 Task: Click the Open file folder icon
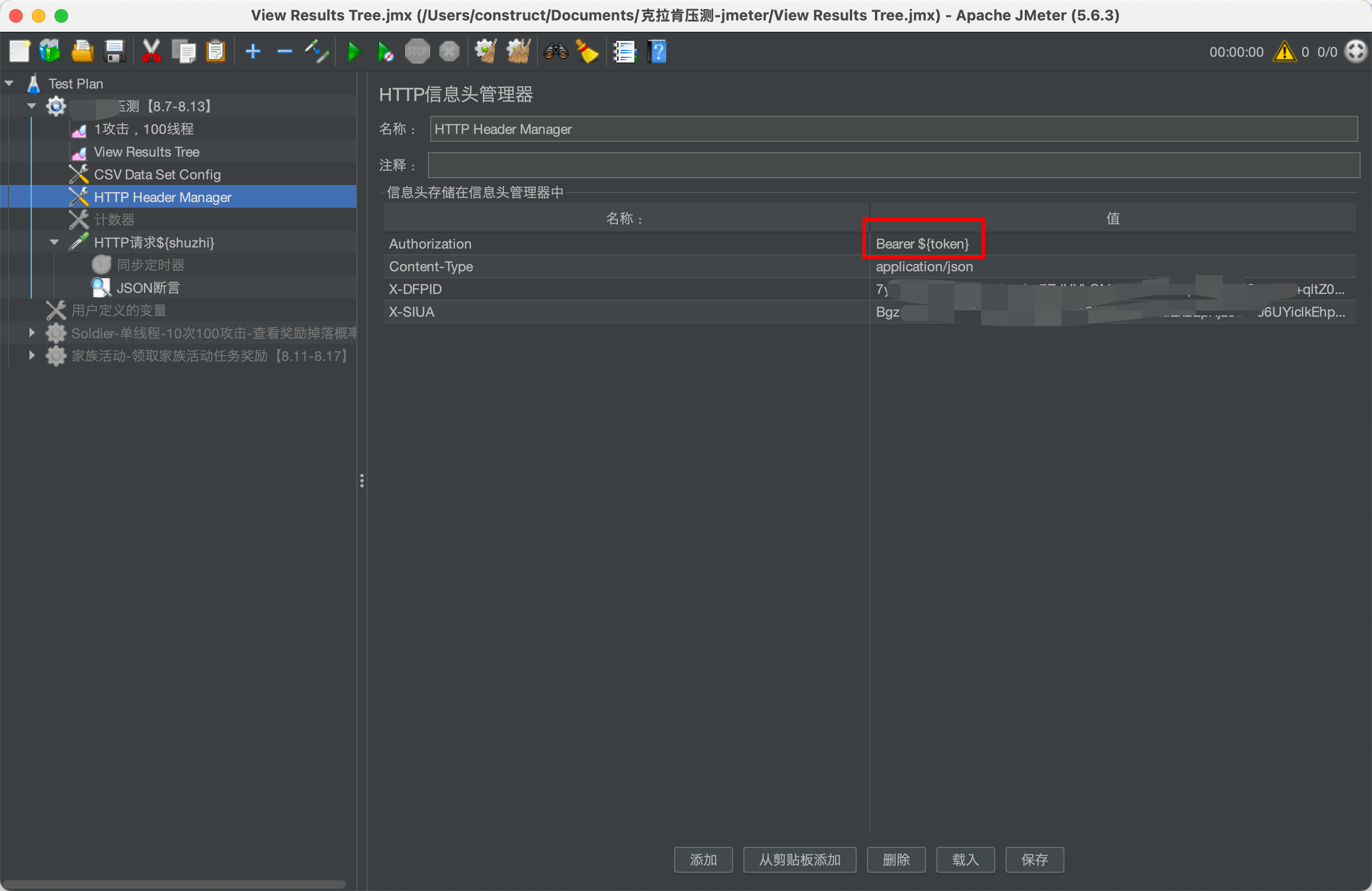tap(82, 51)
